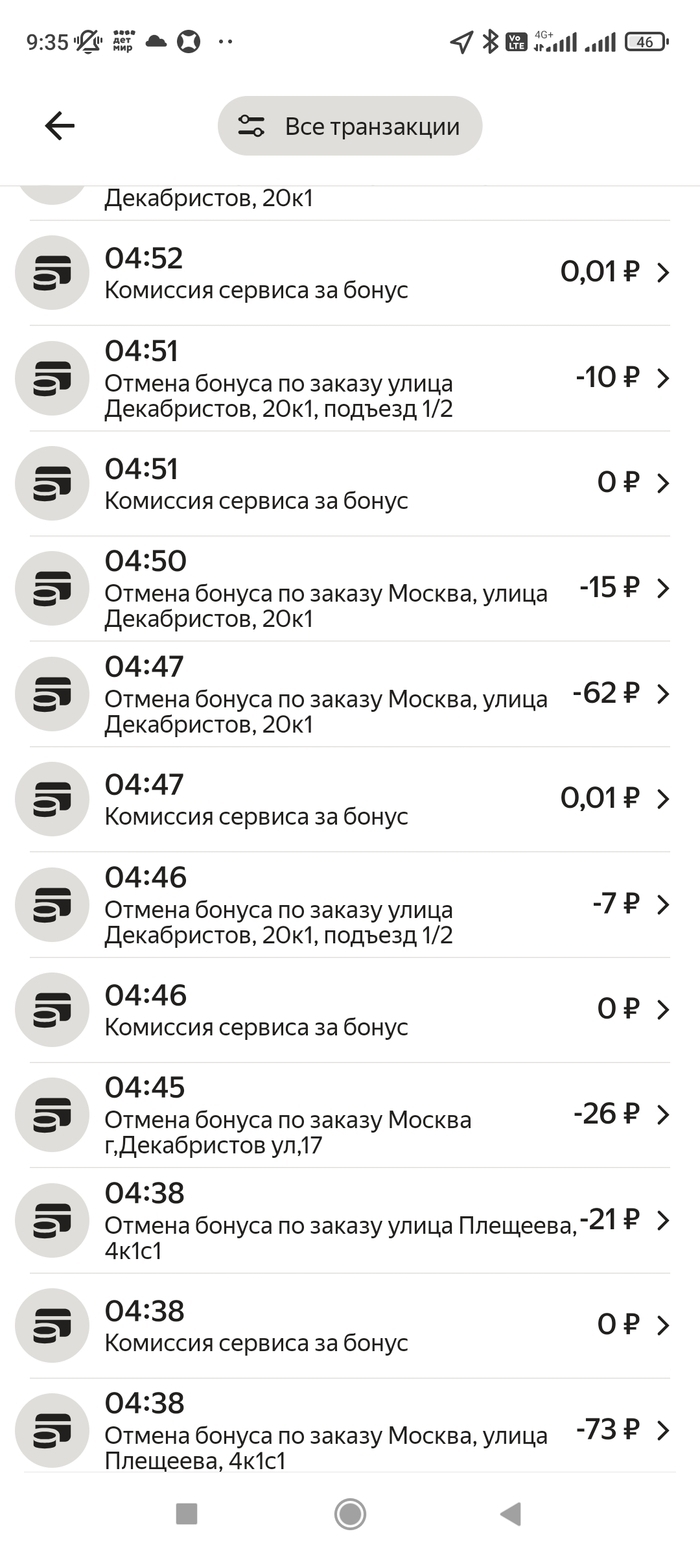Image resolution: width=700 pixels, height=1556 pixels.
Task: Tap coin icon of 04:52 commission entry
Action: 52,273
